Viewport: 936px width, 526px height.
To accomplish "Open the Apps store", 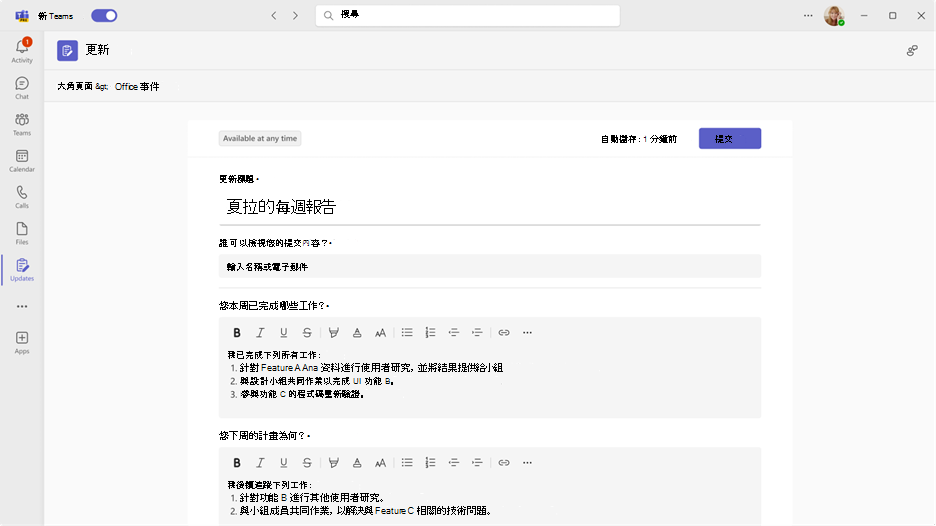I will point(22,343).
